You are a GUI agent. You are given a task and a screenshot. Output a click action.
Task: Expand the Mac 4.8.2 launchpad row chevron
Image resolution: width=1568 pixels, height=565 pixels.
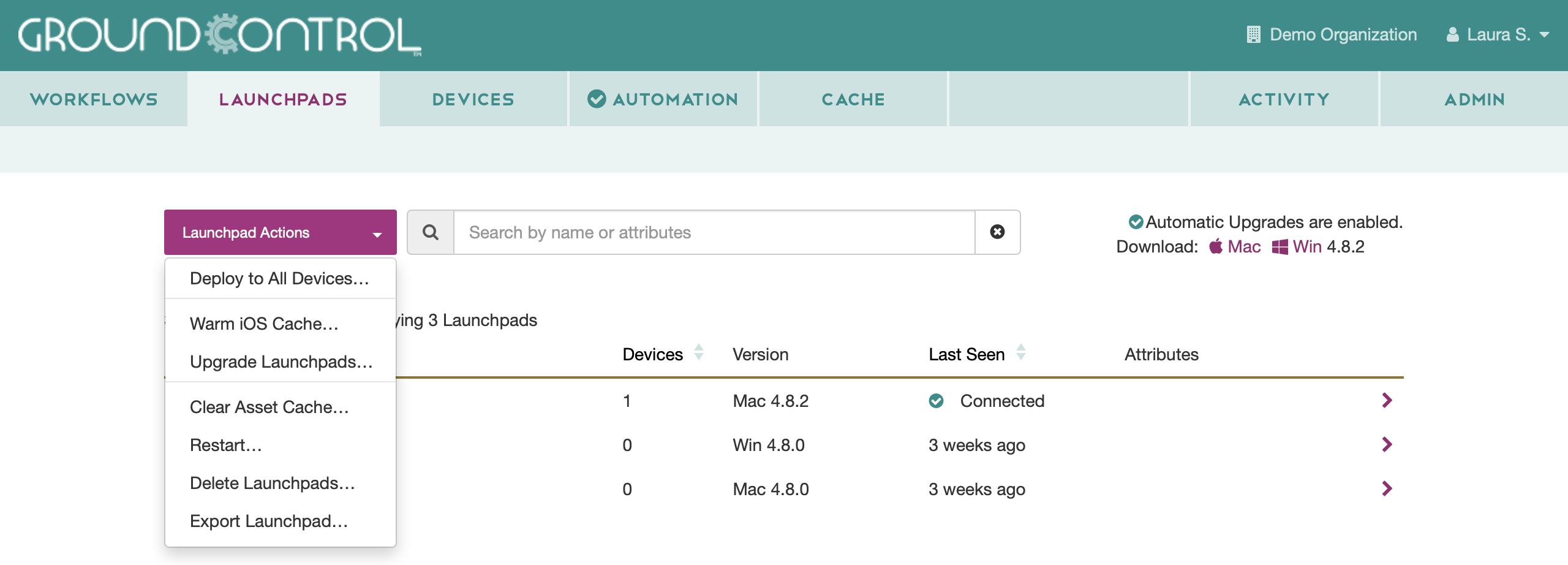pyautogui.click(x=1387, y=401)
